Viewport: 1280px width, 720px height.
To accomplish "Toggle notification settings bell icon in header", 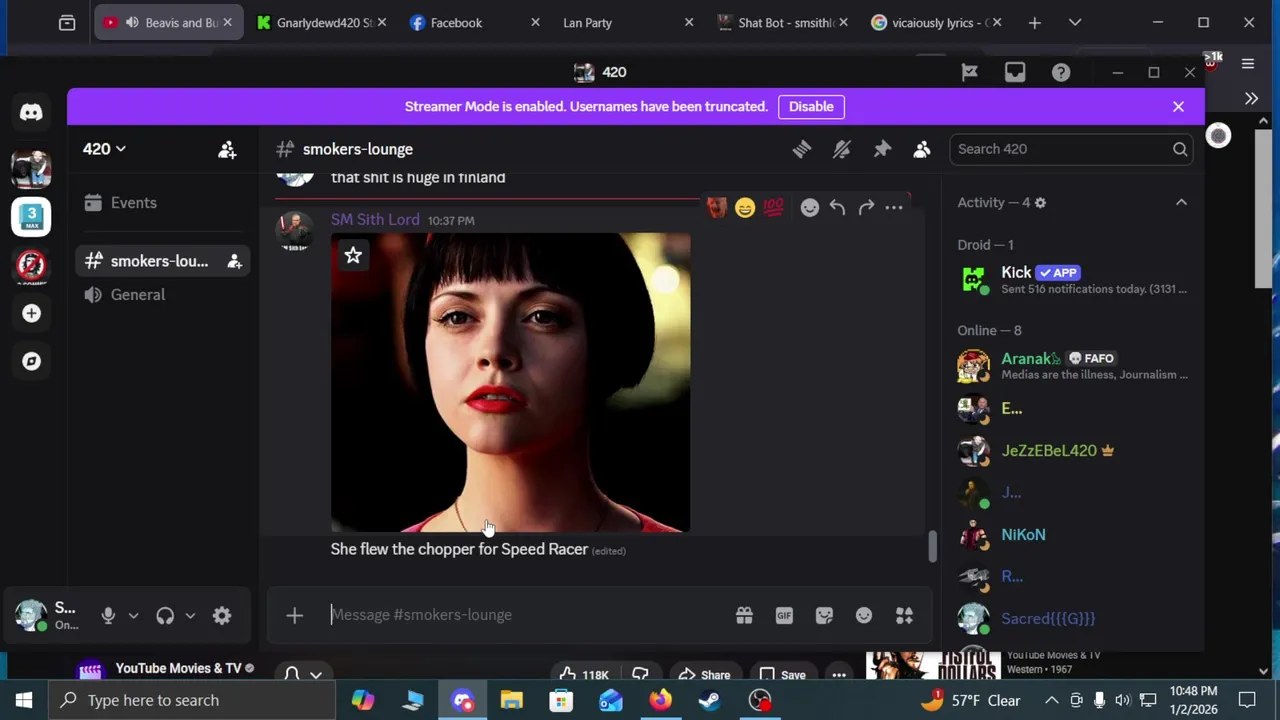I will [842, 149].
